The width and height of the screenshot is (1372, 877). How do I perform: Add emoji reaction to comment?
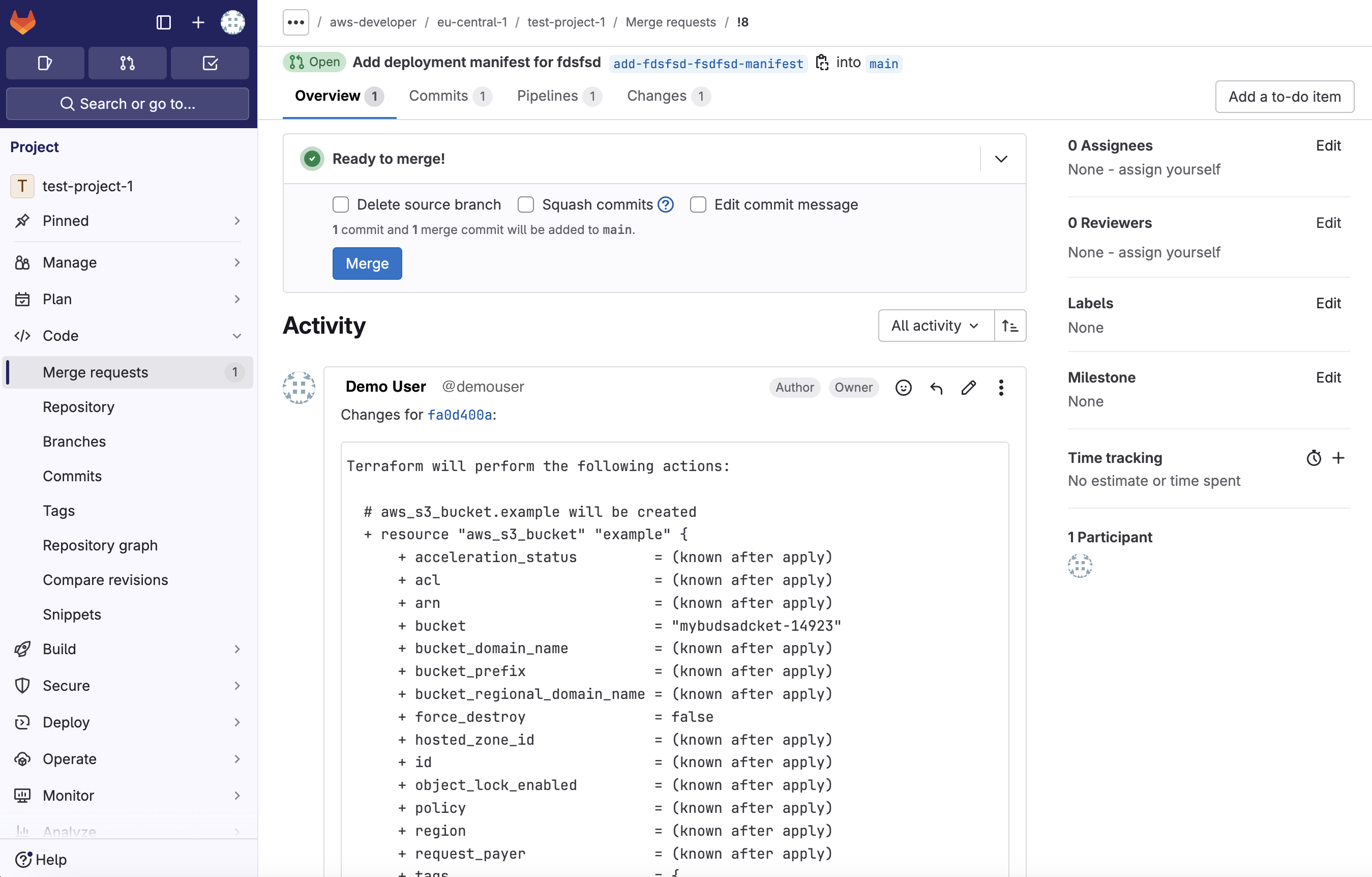[903, 388]
